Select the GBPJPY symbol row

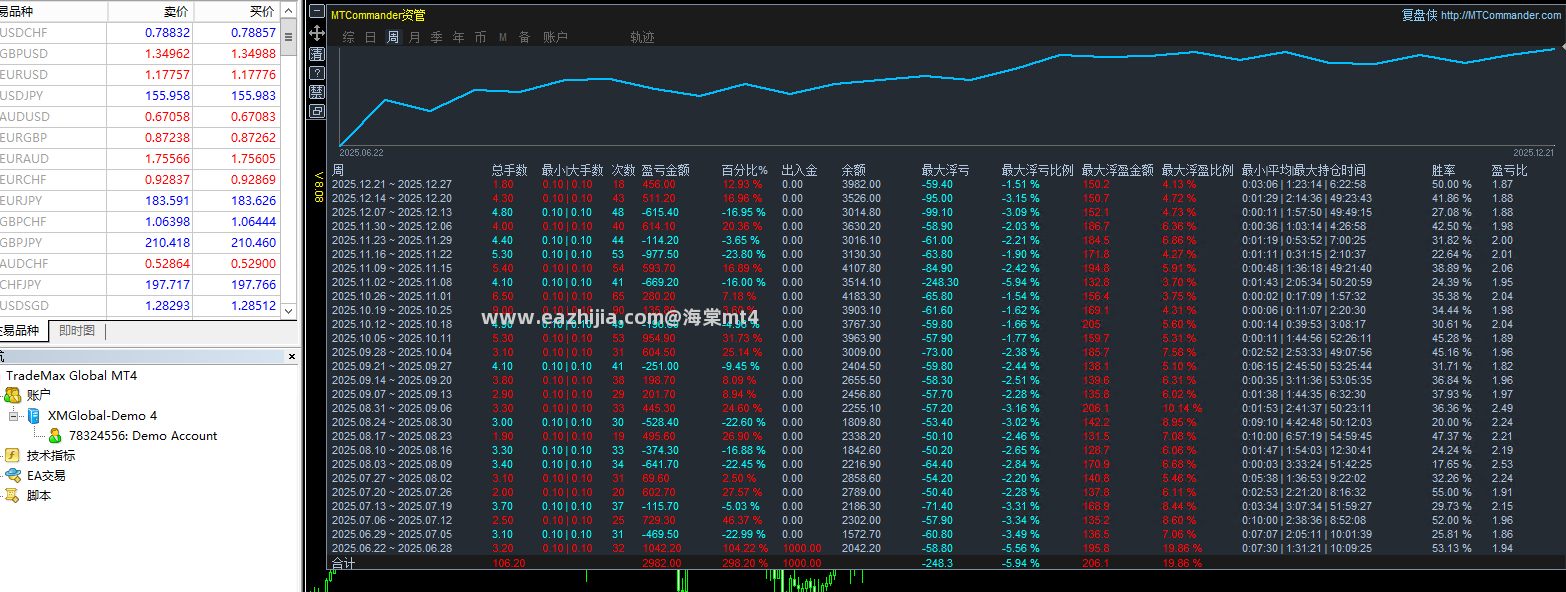[x=140, y=242]
